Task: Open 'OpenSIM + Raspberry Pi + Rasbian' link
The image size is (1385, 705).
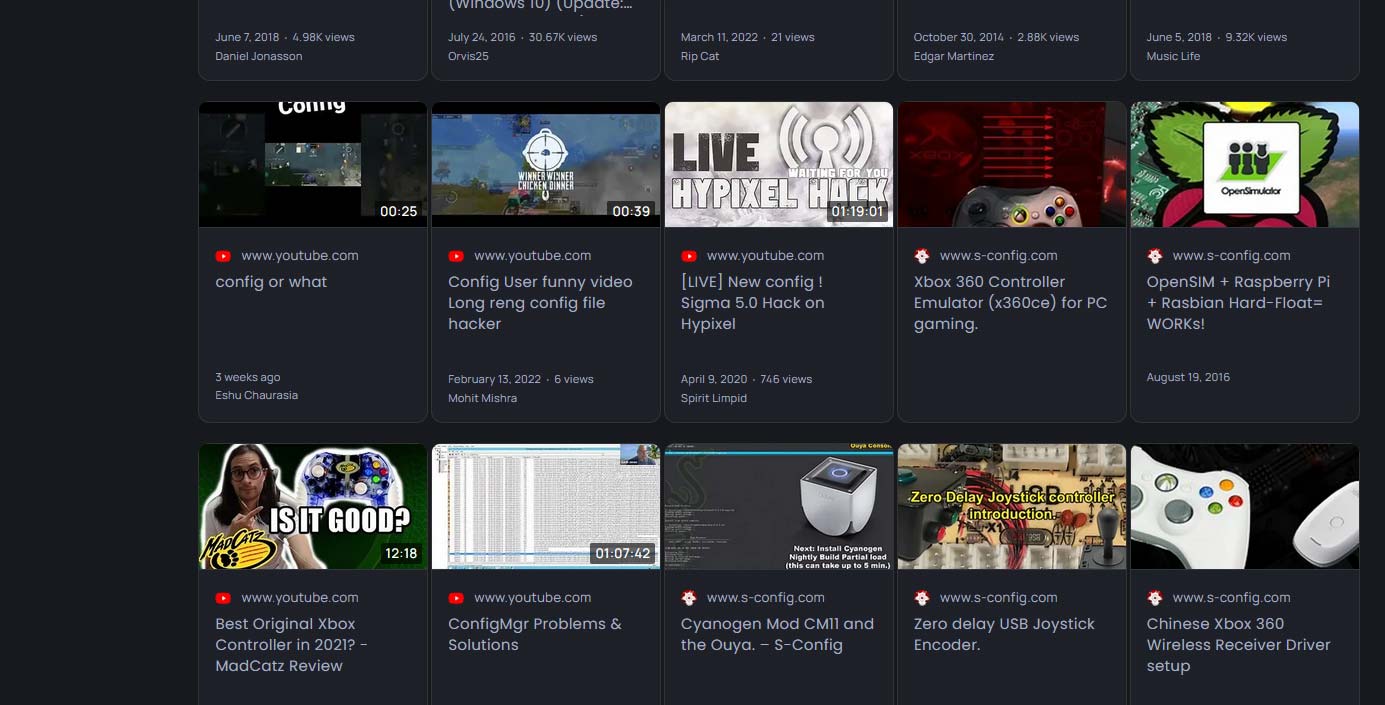Action: [x=1238, y=303]
